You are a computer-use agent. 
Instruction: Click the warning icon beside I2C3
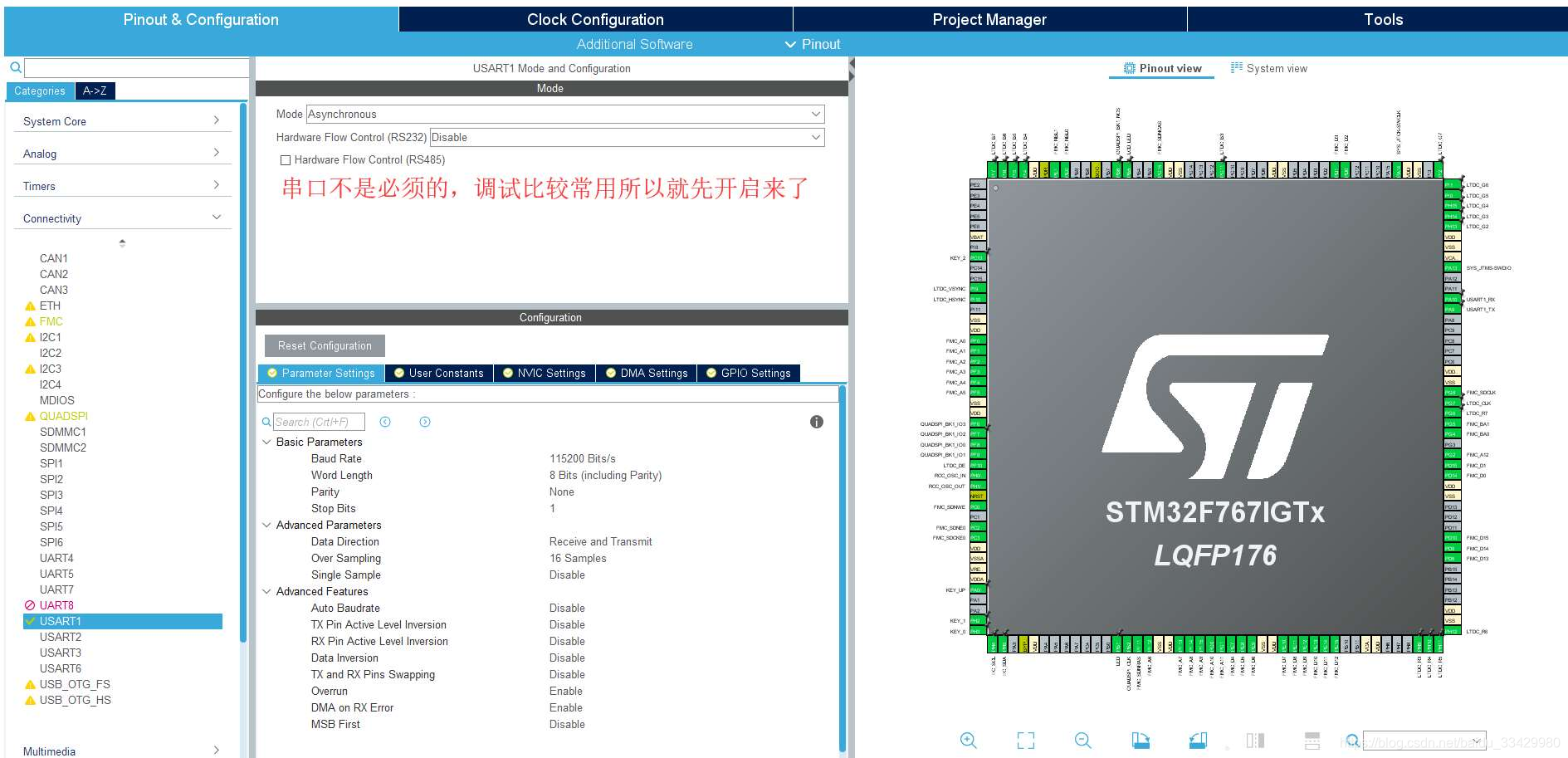(x=31, y=369)
